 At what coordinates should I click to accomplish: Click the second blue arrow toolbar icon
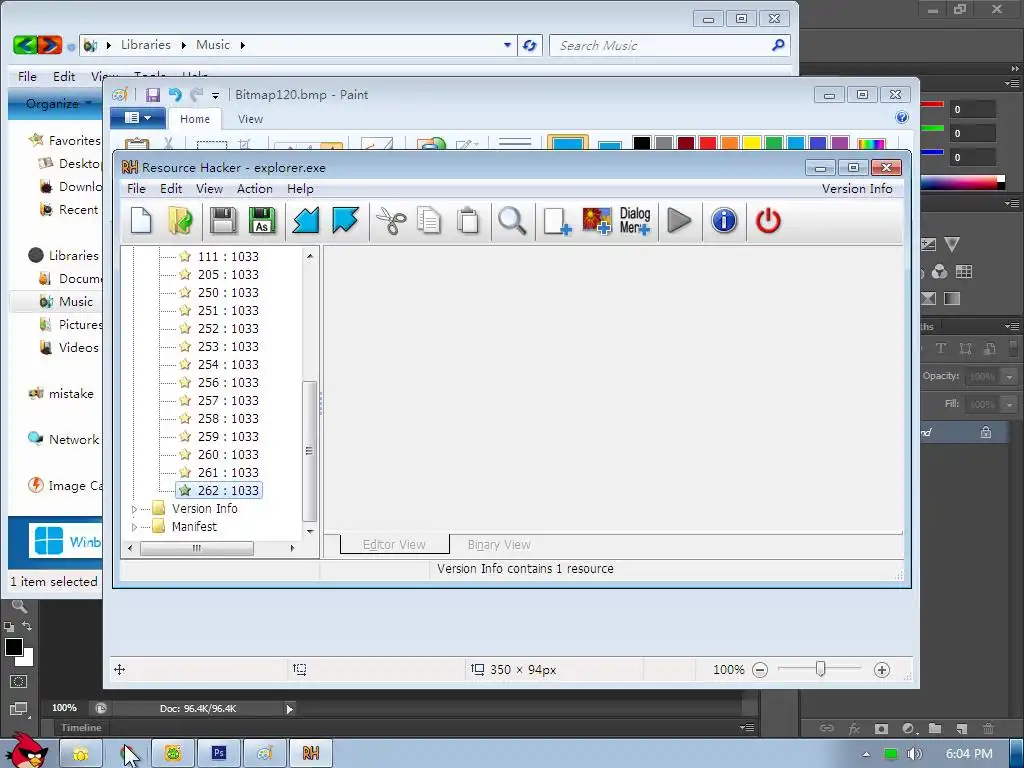[x=345, y=221]
